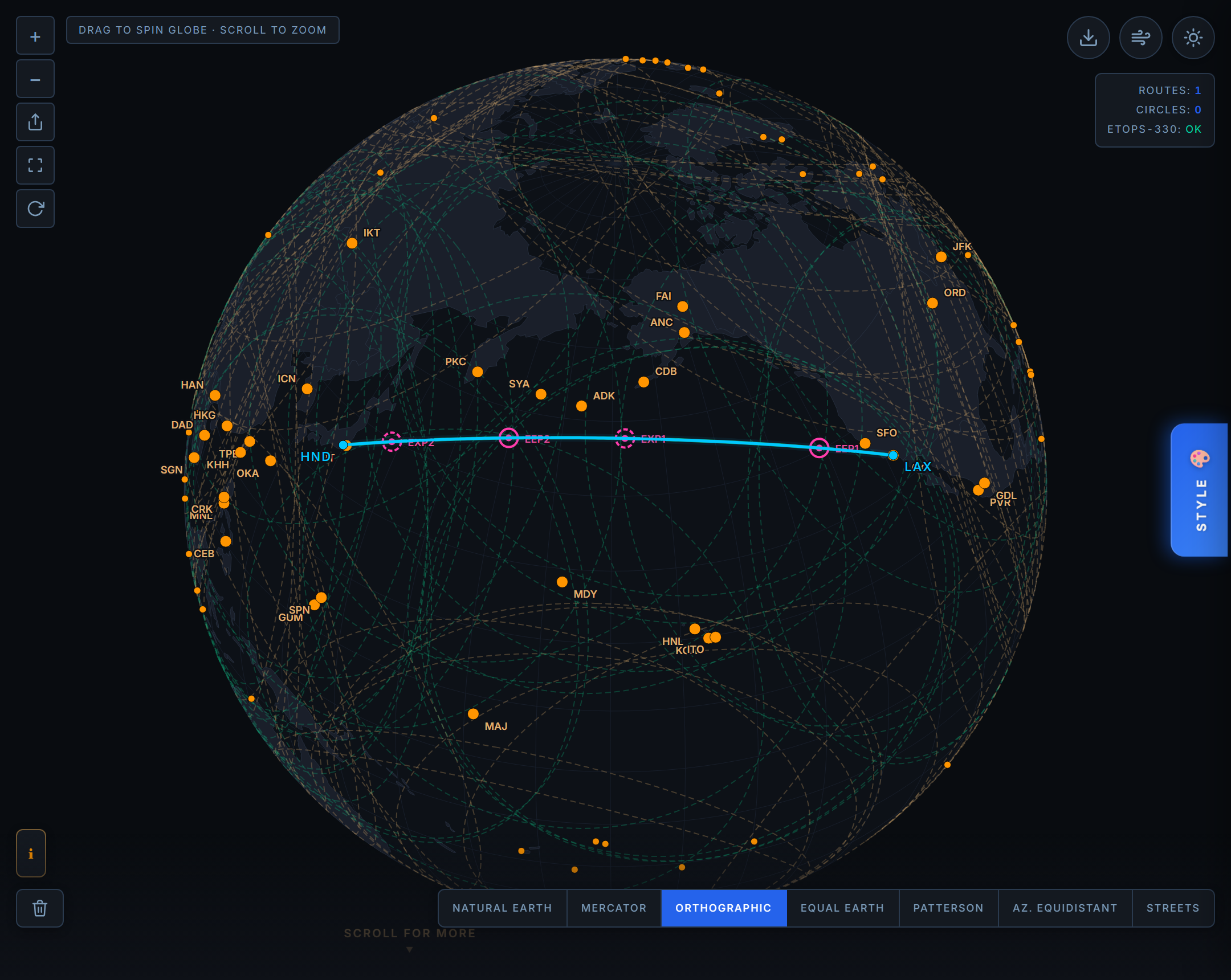The image size is (1231, 980).
Task: Switch to Equal Earth projection
Action: click(x=842, y=908)
